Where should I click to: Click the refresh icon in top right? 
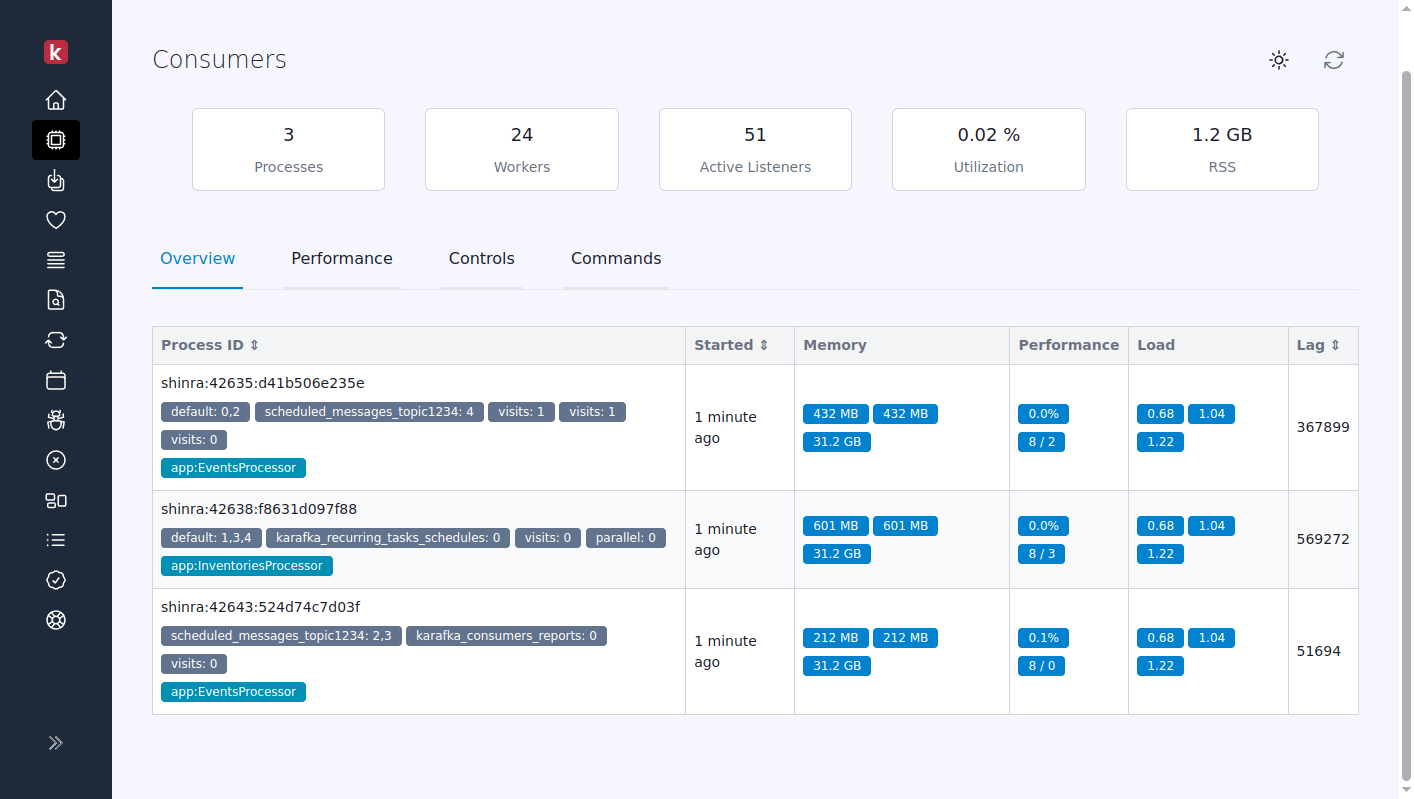[1333, 60]
